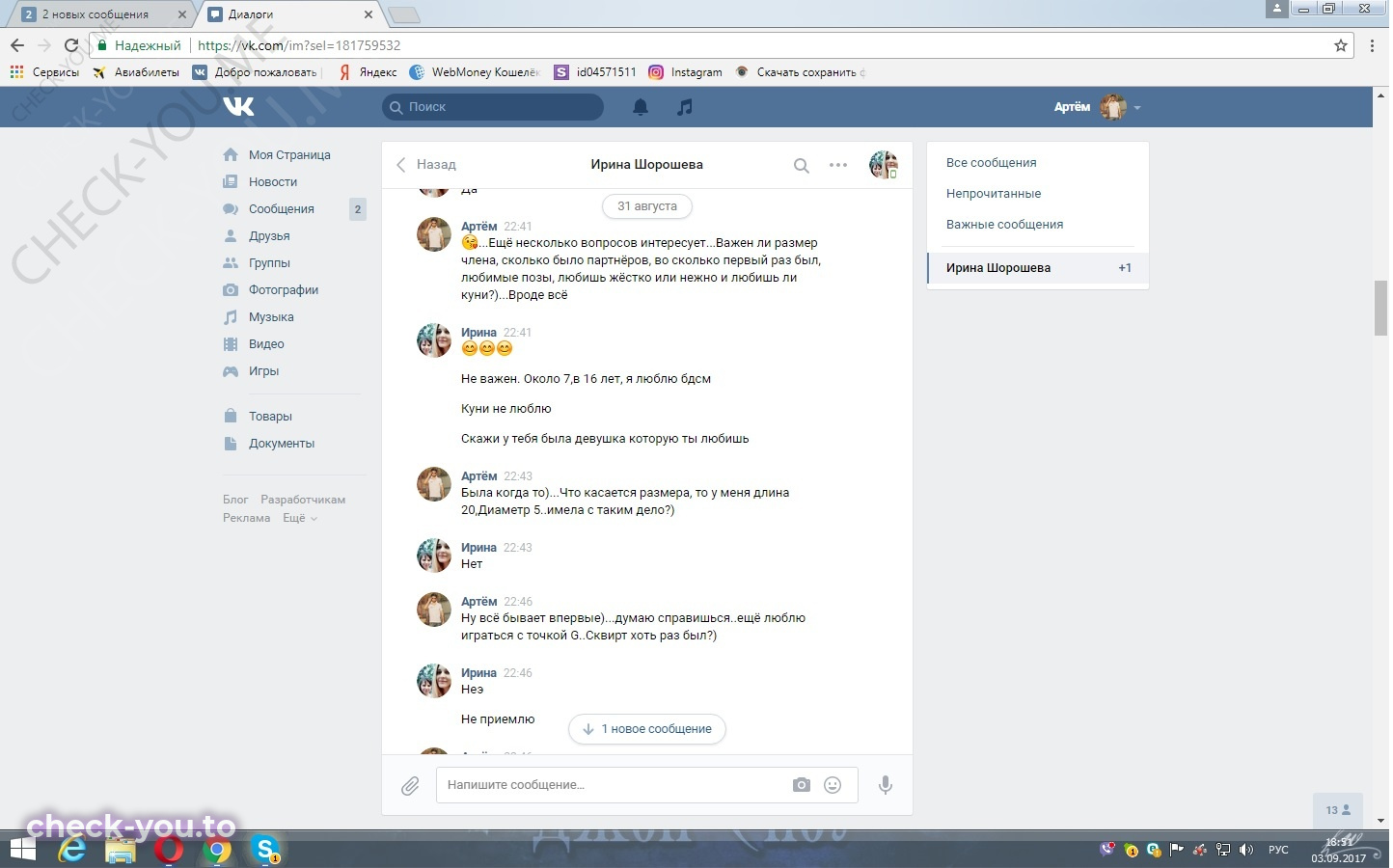Open online friends counter 13
The image size is (1393, 868).
click(1338, 810)
